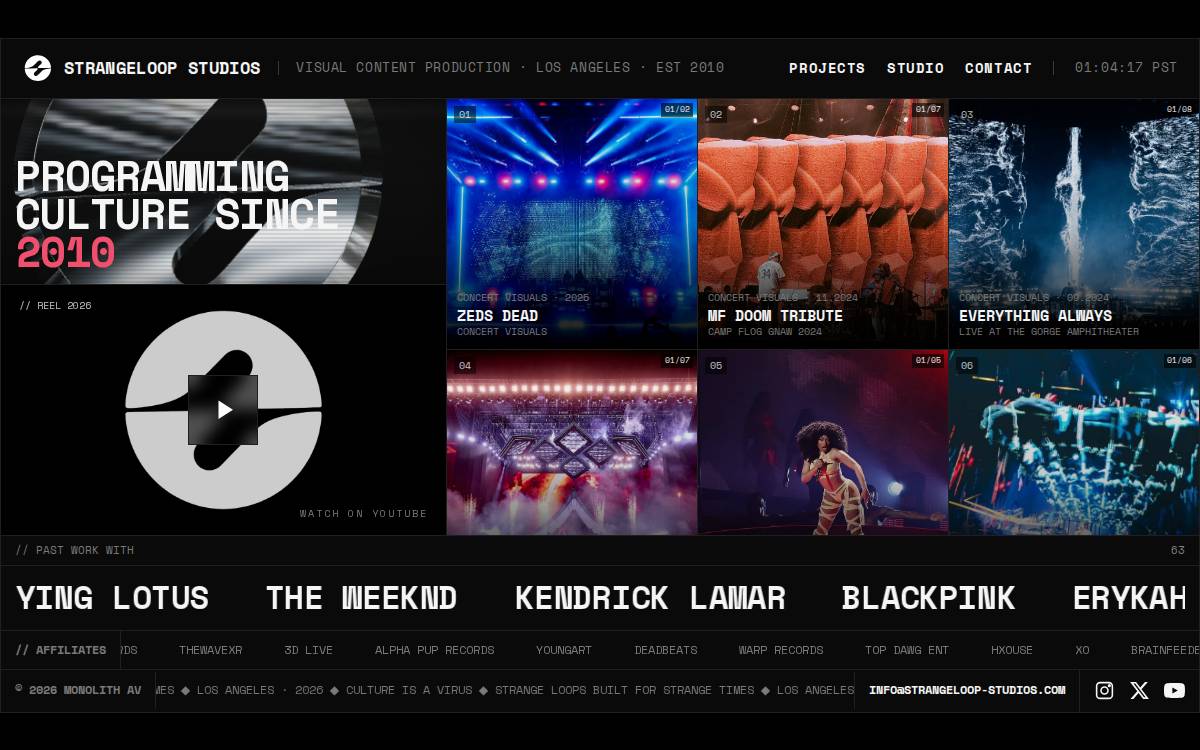This screenshot has width=1200, height=750.
Task: Click the Programming Culture Since 2010 headline
Action: [x=178, y=214]
